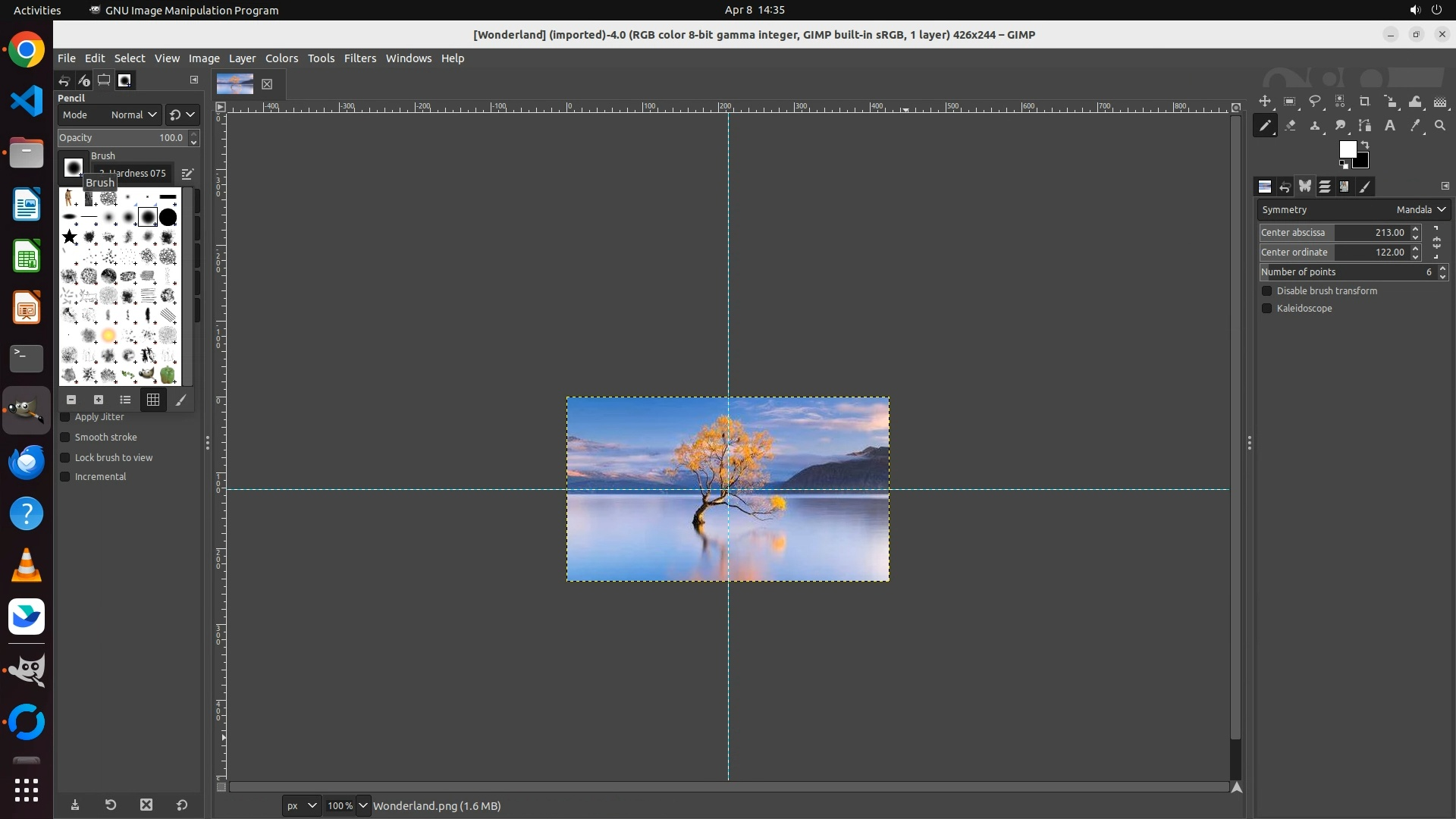The width and height of the screenshot is (1456, 819).
Task: Enable Smooth stroke option
Action: point(65,438)
